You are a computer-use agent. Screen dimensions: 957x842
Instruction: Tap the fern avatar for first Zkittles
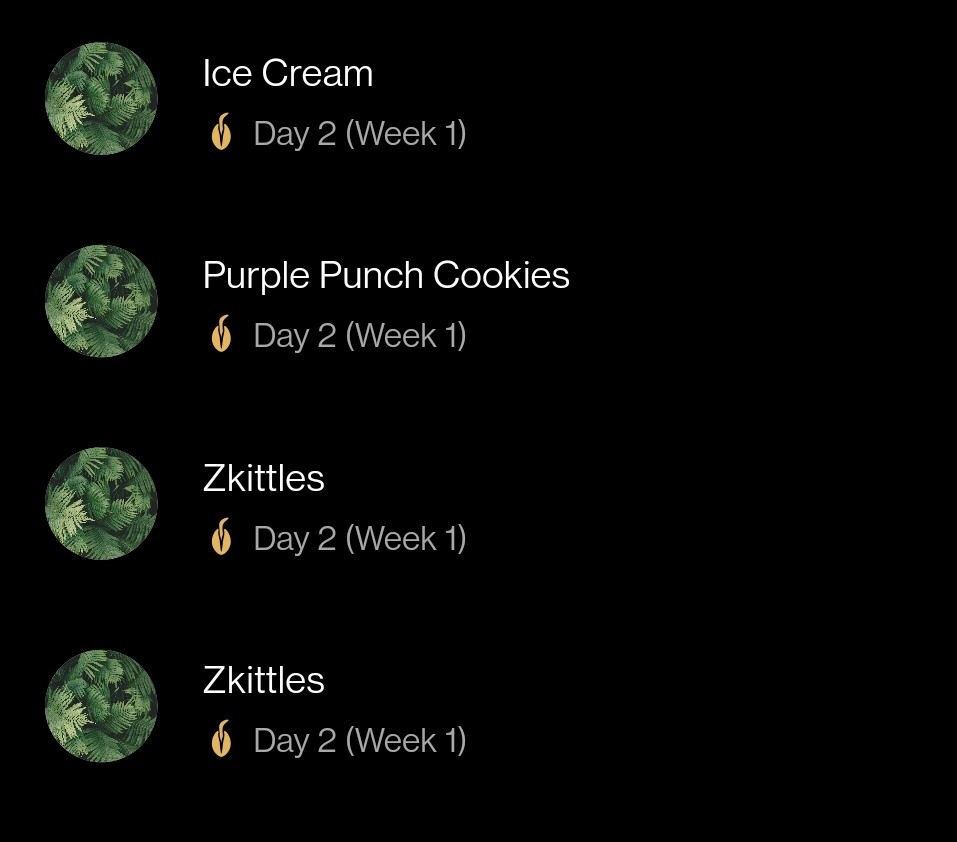click(x=101, y=503)
